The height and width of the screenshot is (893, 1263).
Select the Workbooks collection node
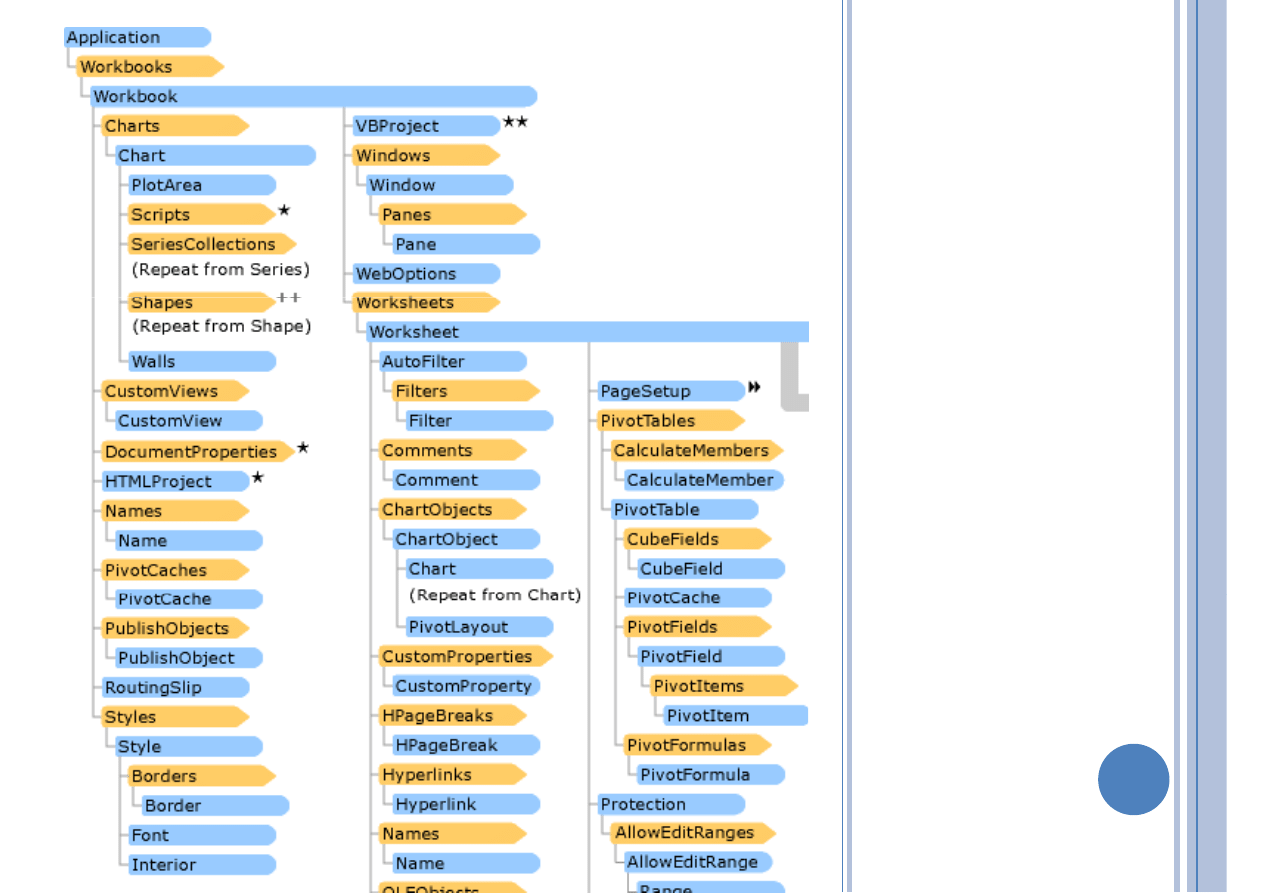point(150,67)
